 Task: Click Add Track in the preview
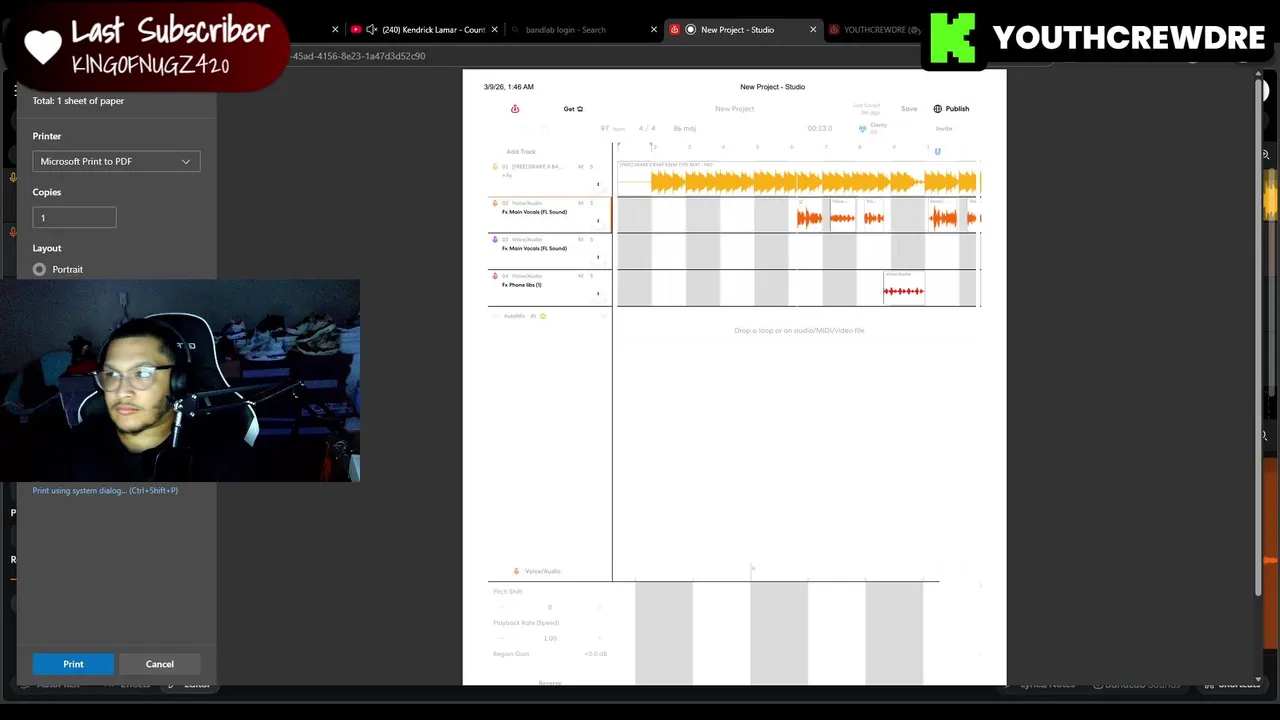tap(521, 152)
